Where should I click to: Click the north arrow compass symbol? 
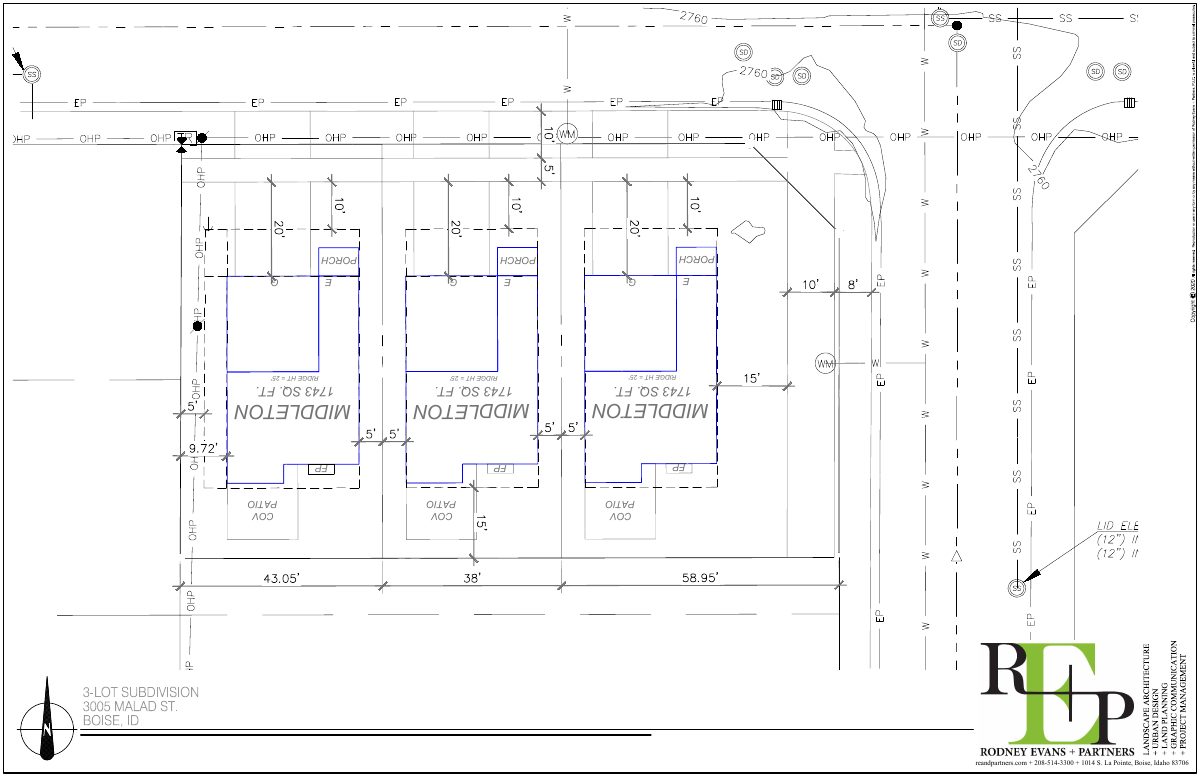[46, 720]
